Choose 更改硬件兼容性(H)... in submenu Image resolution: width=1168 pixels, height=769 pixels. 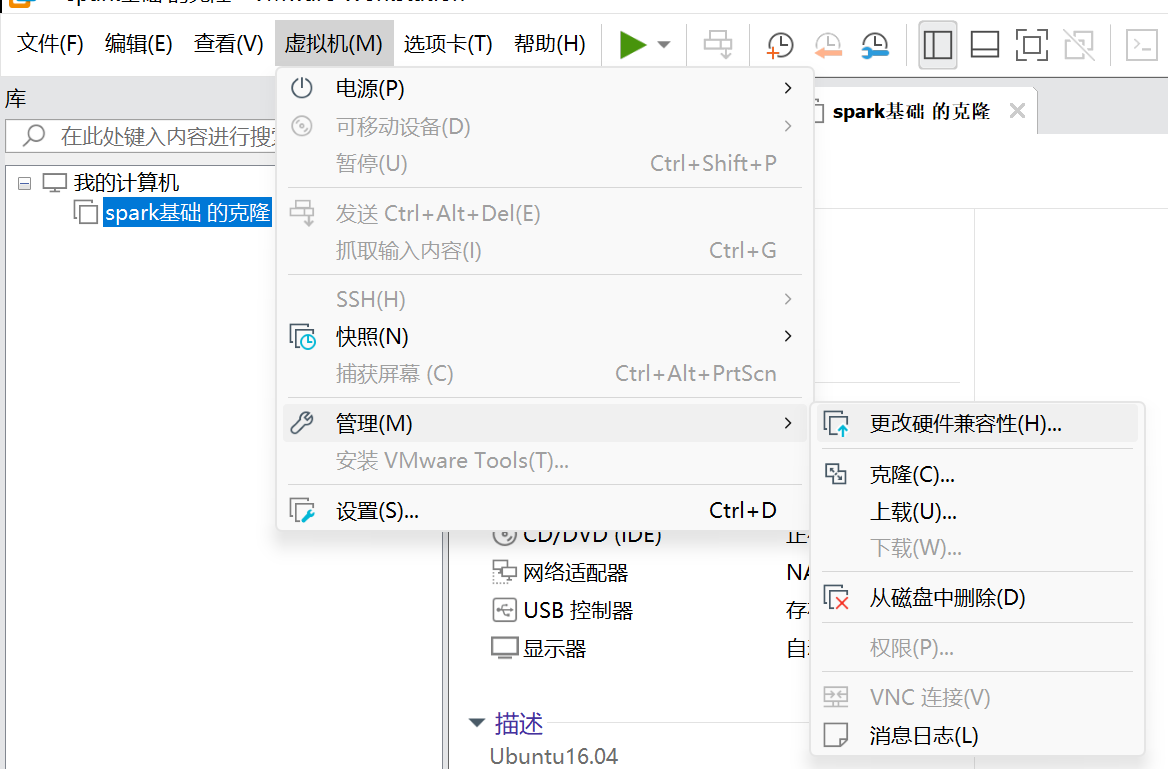coord(977,424)
